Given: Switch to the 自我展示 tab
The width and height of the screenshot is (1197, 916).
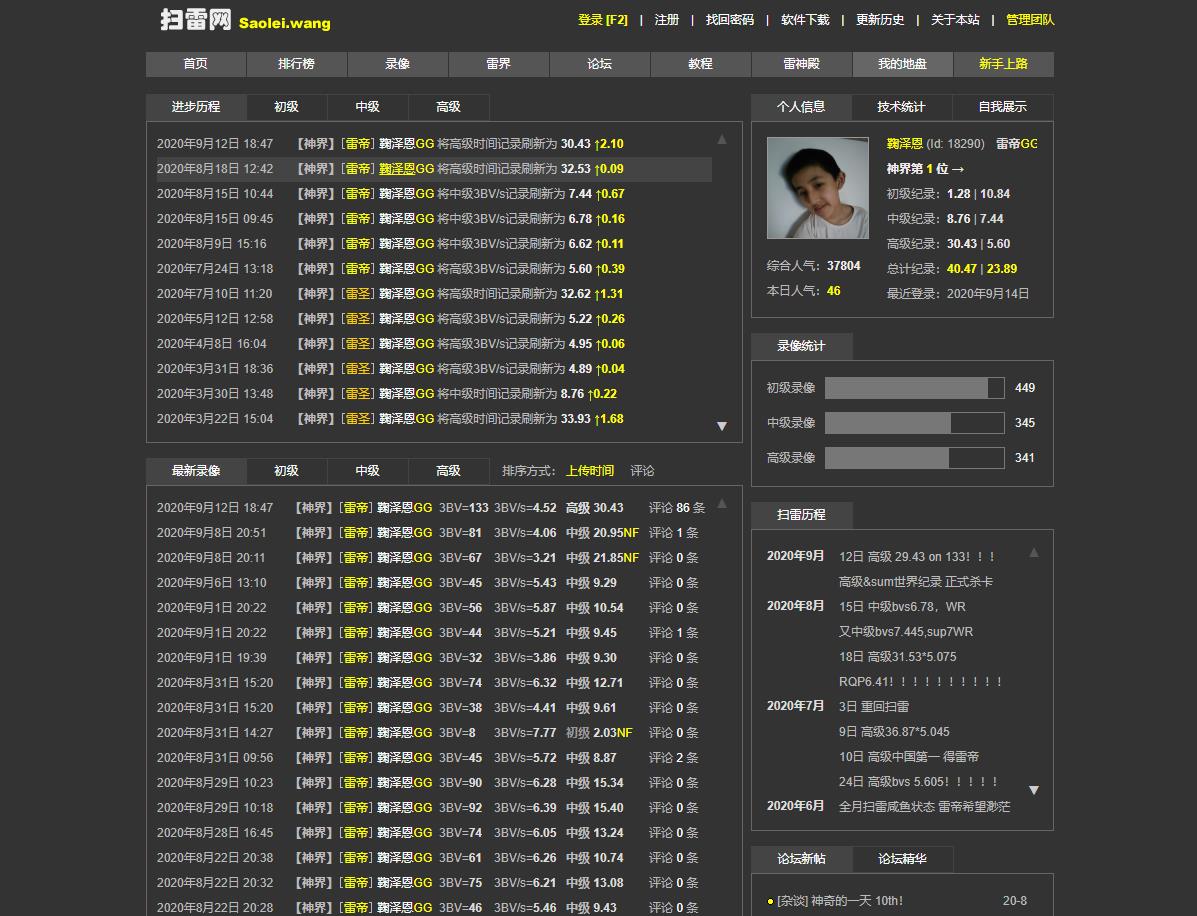Looking at the screenshot, I should (1002, 107).
